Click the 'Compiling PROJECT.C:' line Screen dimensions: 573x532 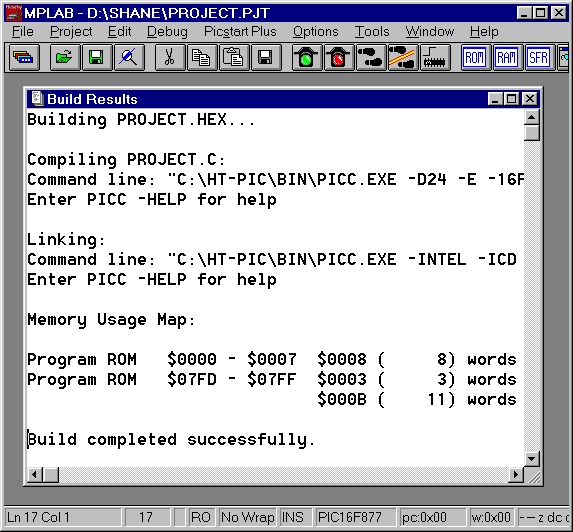[x=126, y=160]
